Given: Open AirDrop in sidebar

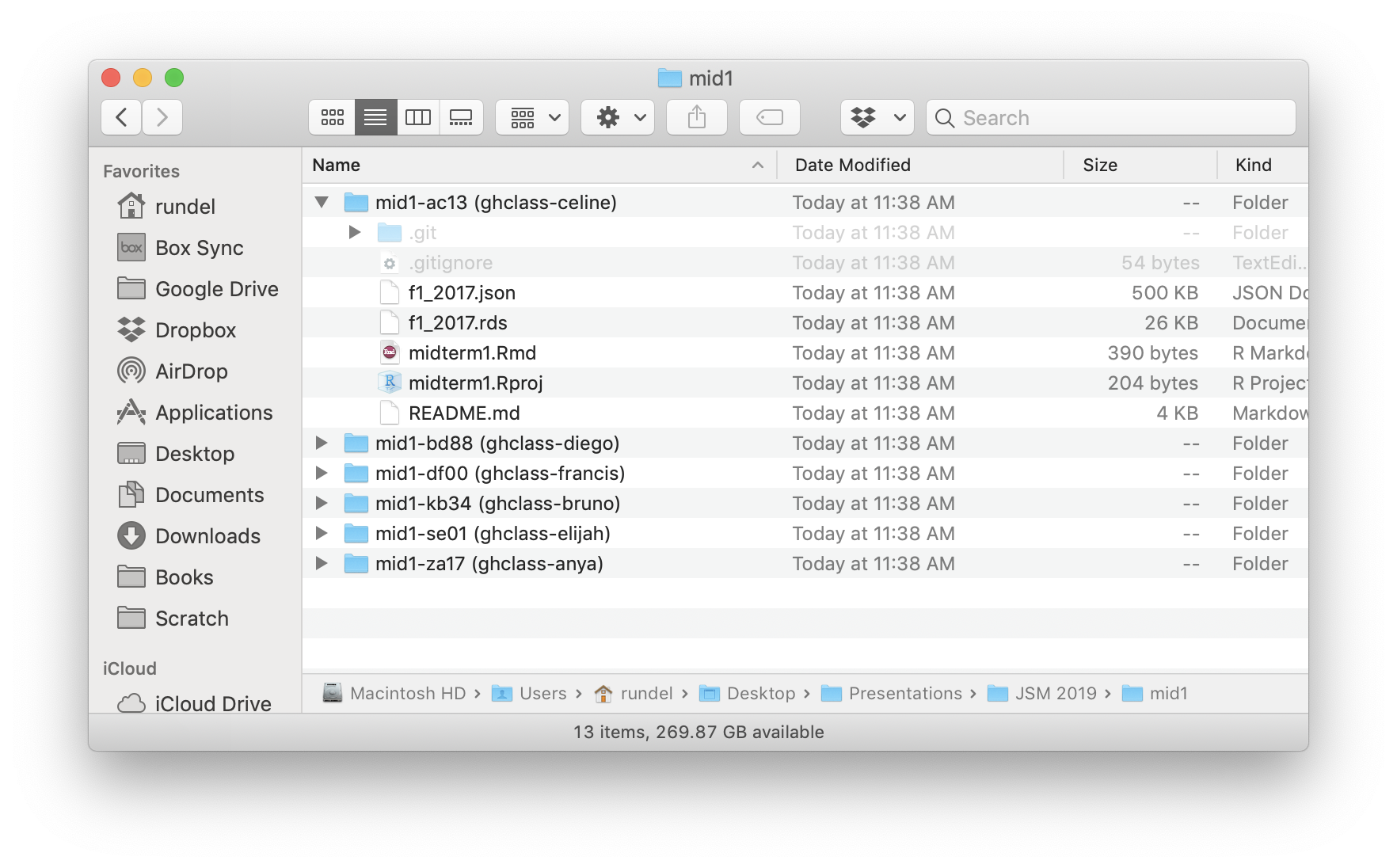Looking at the screenshot, I should pos(173,371).
